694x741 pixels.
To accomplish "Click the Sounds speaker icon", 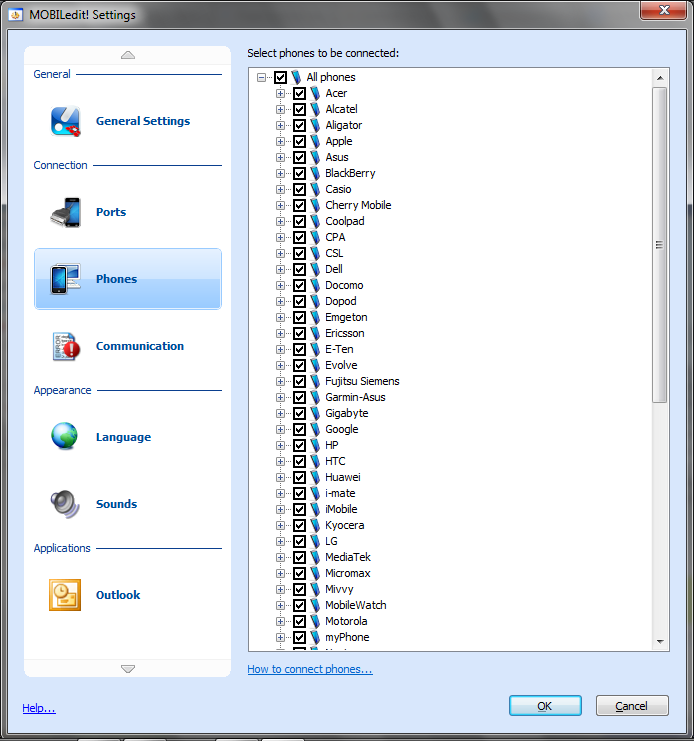I will [65, 504].
